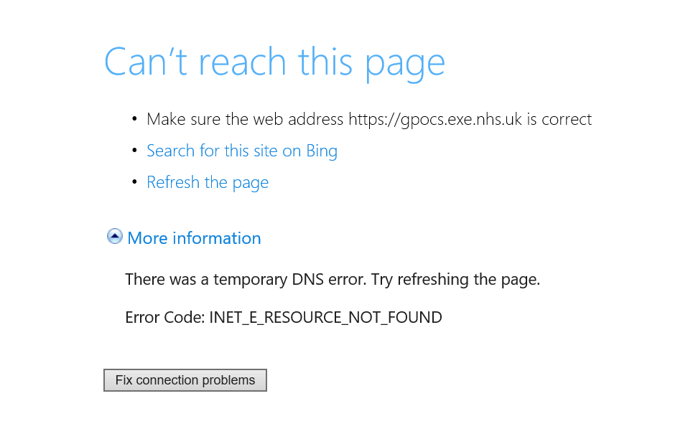Click the https://gpocs.exe.nhs.uk address text
This screenshot has width=688, height=434.
tap(435, 119)
